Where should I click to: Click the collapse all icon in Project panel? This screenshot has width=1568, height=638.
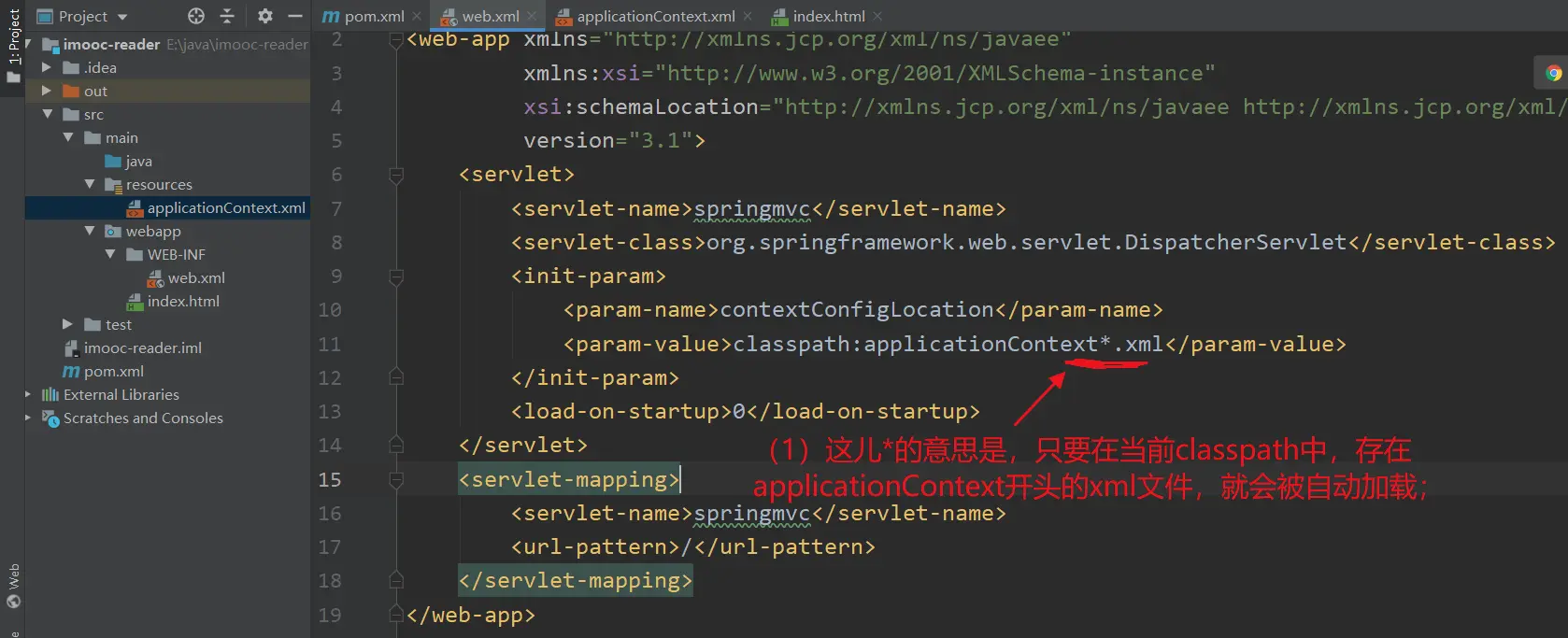[227, 16]
